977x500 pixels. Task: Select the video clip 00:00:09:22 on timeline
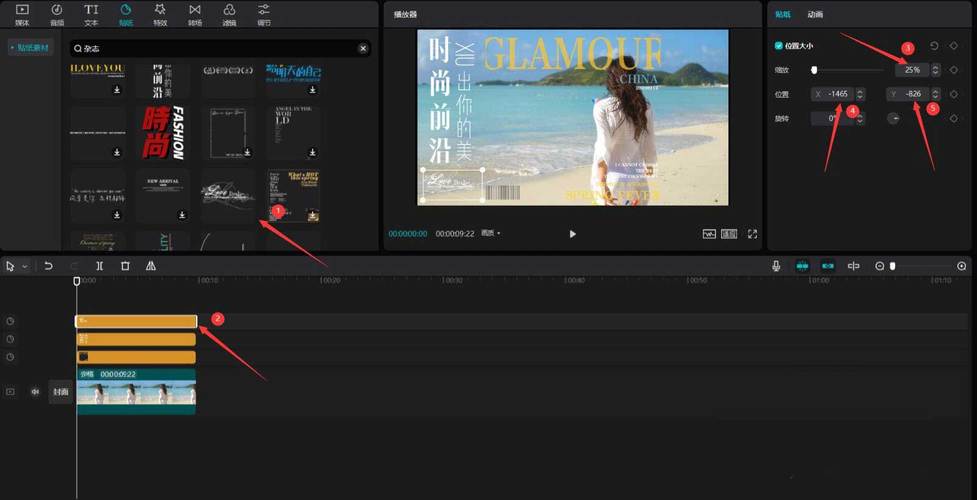136,392
